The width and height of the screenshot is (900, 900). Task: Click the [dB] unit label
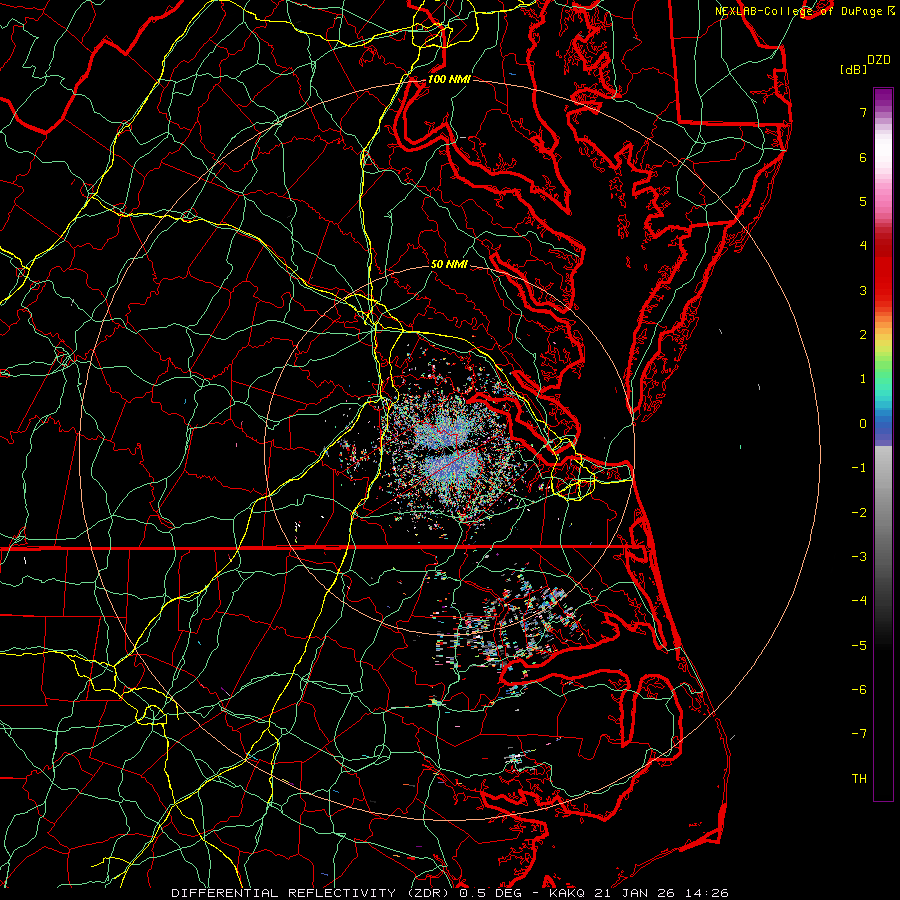[854, 69]
